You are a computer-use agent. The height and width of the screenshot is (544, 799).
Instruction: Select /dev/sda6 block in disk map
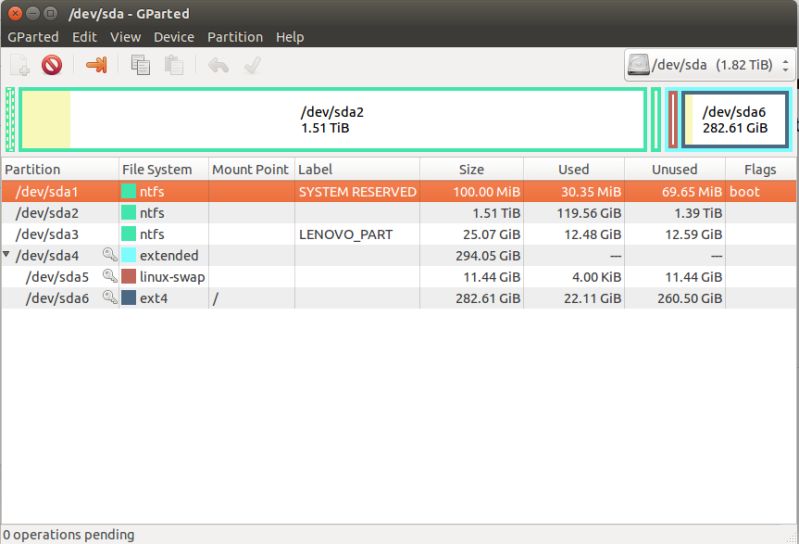734,120
